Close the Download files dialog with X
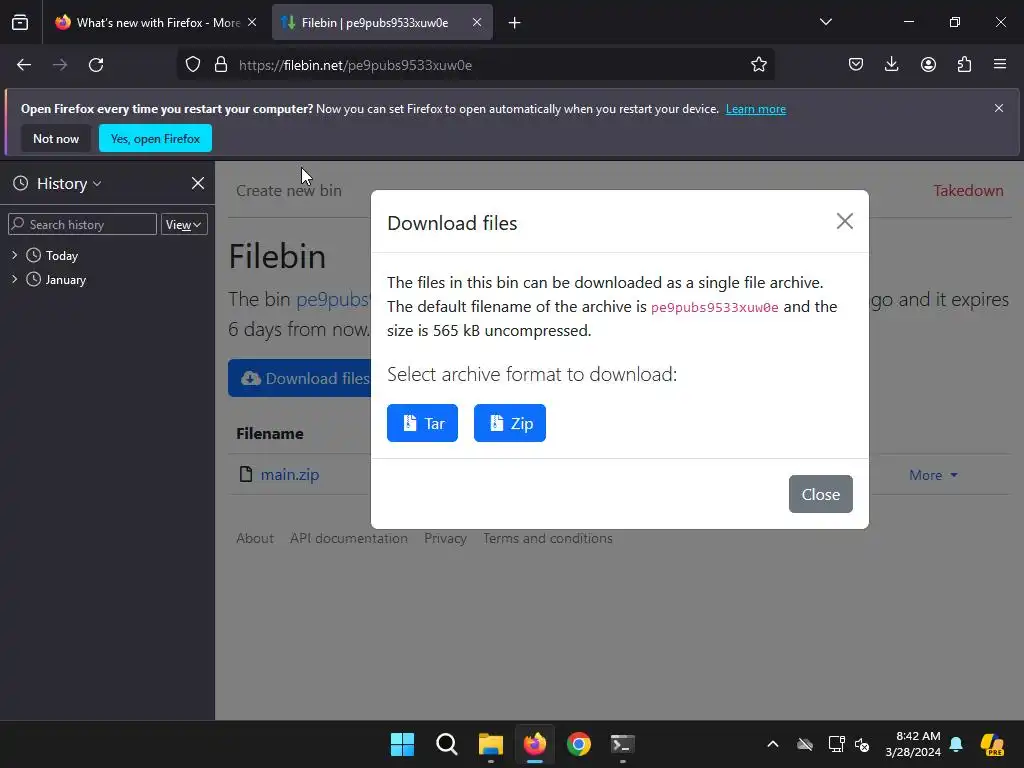This screenshot has width=1024, height=768. click(x=844, y=221)
